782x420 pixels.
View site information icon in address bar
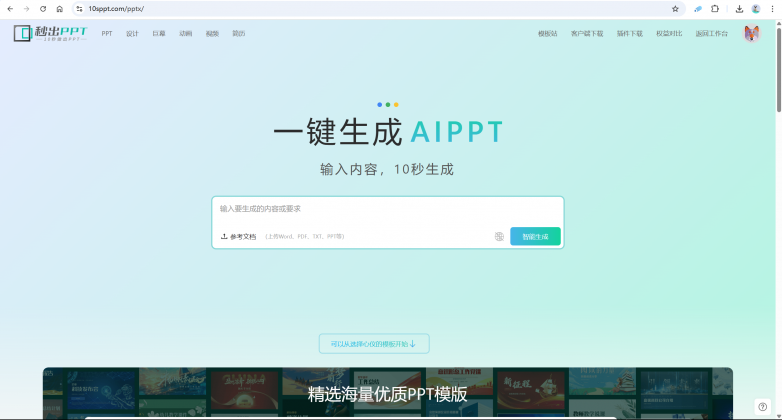[79, 9]
